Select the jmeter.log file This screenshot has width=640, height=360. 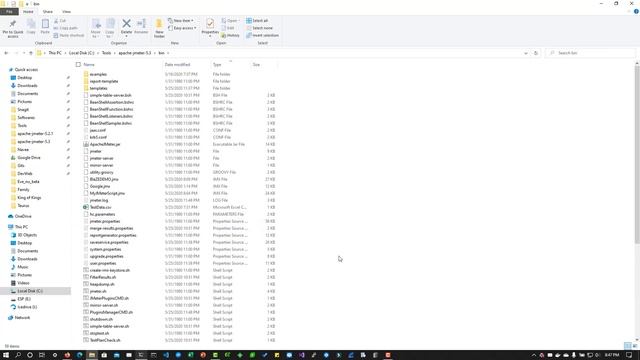(99, 200)
